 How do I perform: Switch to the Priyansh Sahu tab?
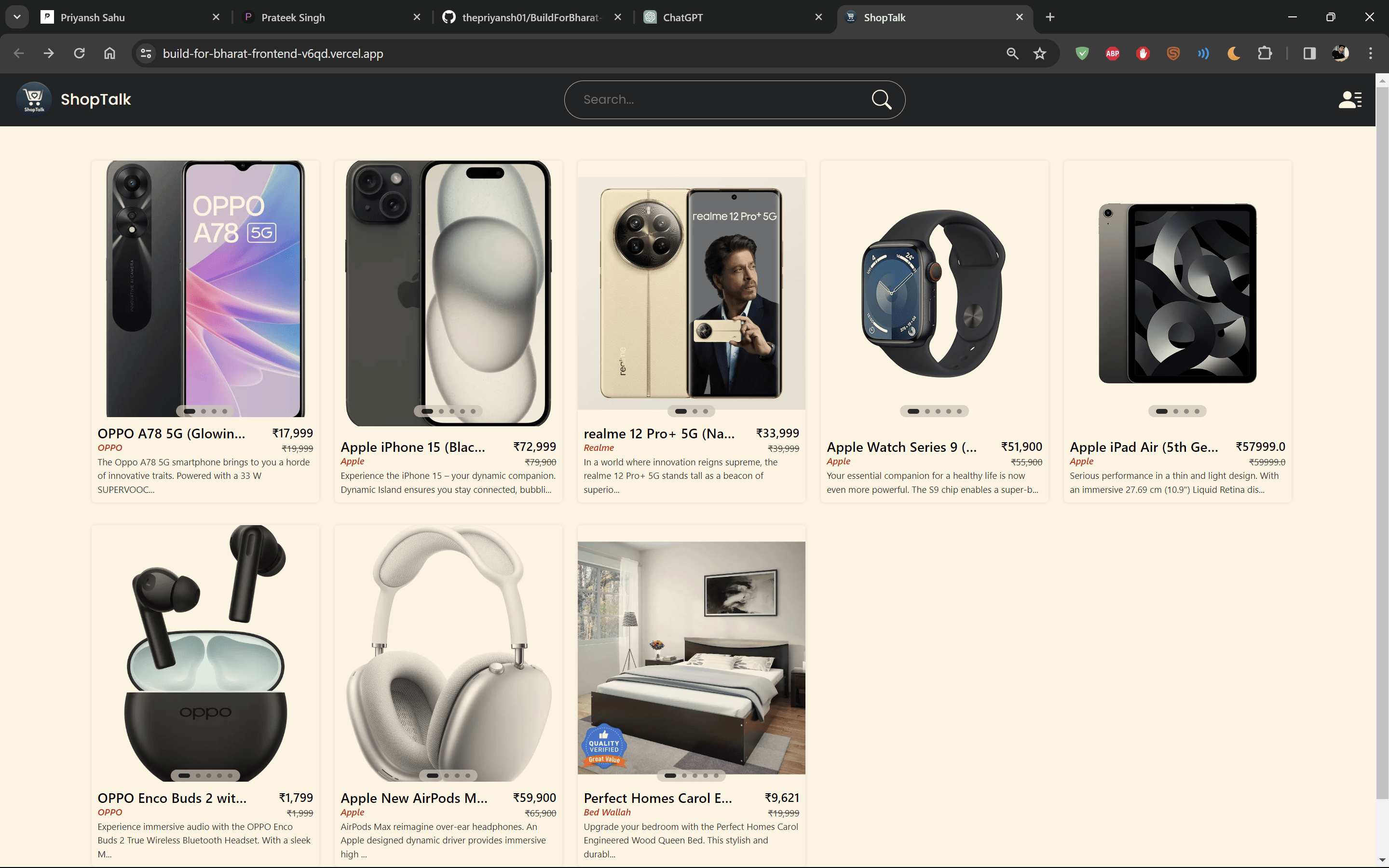[x=131, y=17]
